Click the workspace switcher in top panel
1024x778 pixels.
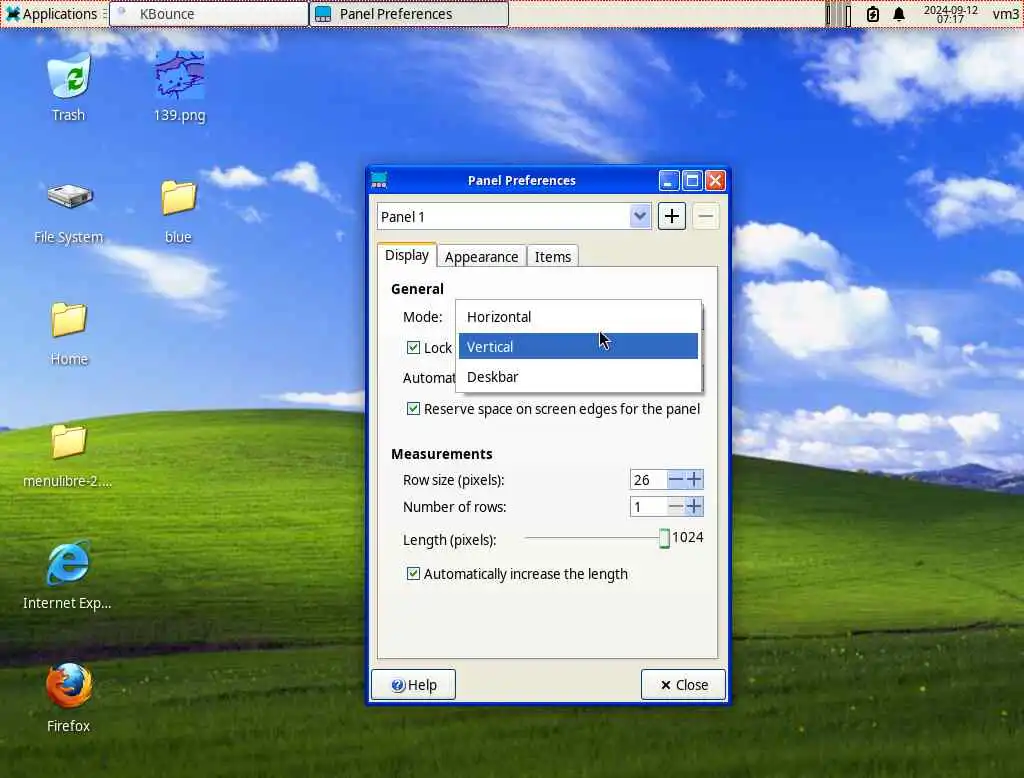point(839,14)
